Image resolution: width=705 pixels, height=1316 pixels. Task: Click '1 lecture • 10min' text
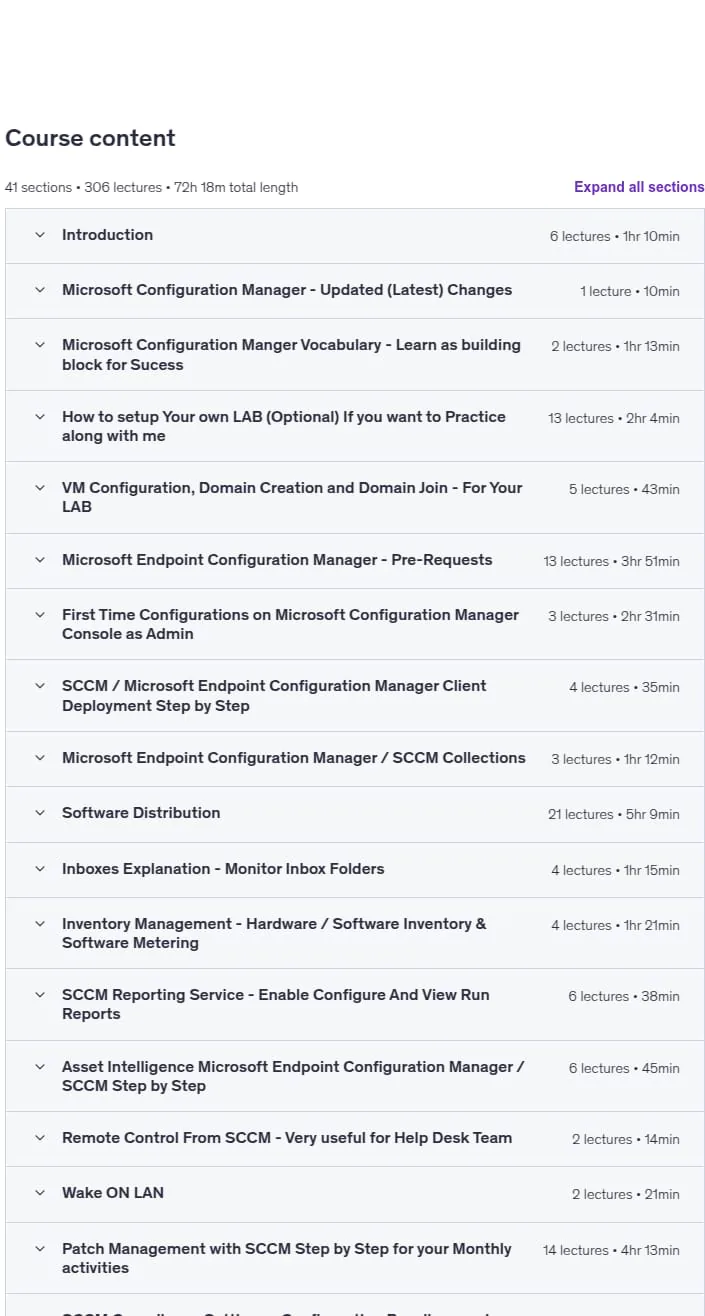[x=630, y=291]
